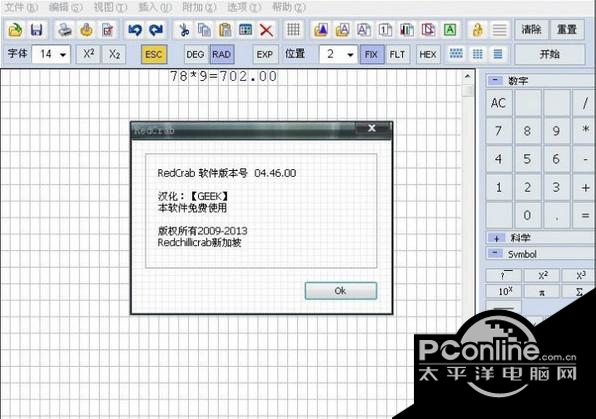Screen dimensions: 596x419
Task: Click the 清除 button
Action: click(x=531, y=30)
